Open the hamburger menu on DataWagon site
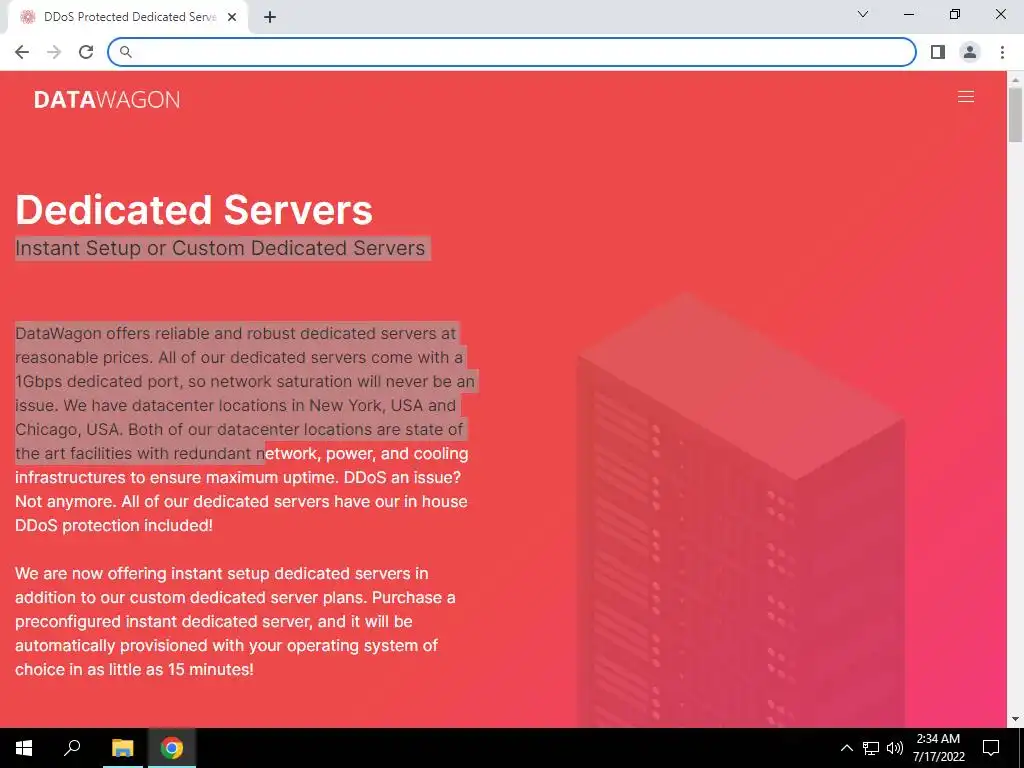 [x=965, y=97]
